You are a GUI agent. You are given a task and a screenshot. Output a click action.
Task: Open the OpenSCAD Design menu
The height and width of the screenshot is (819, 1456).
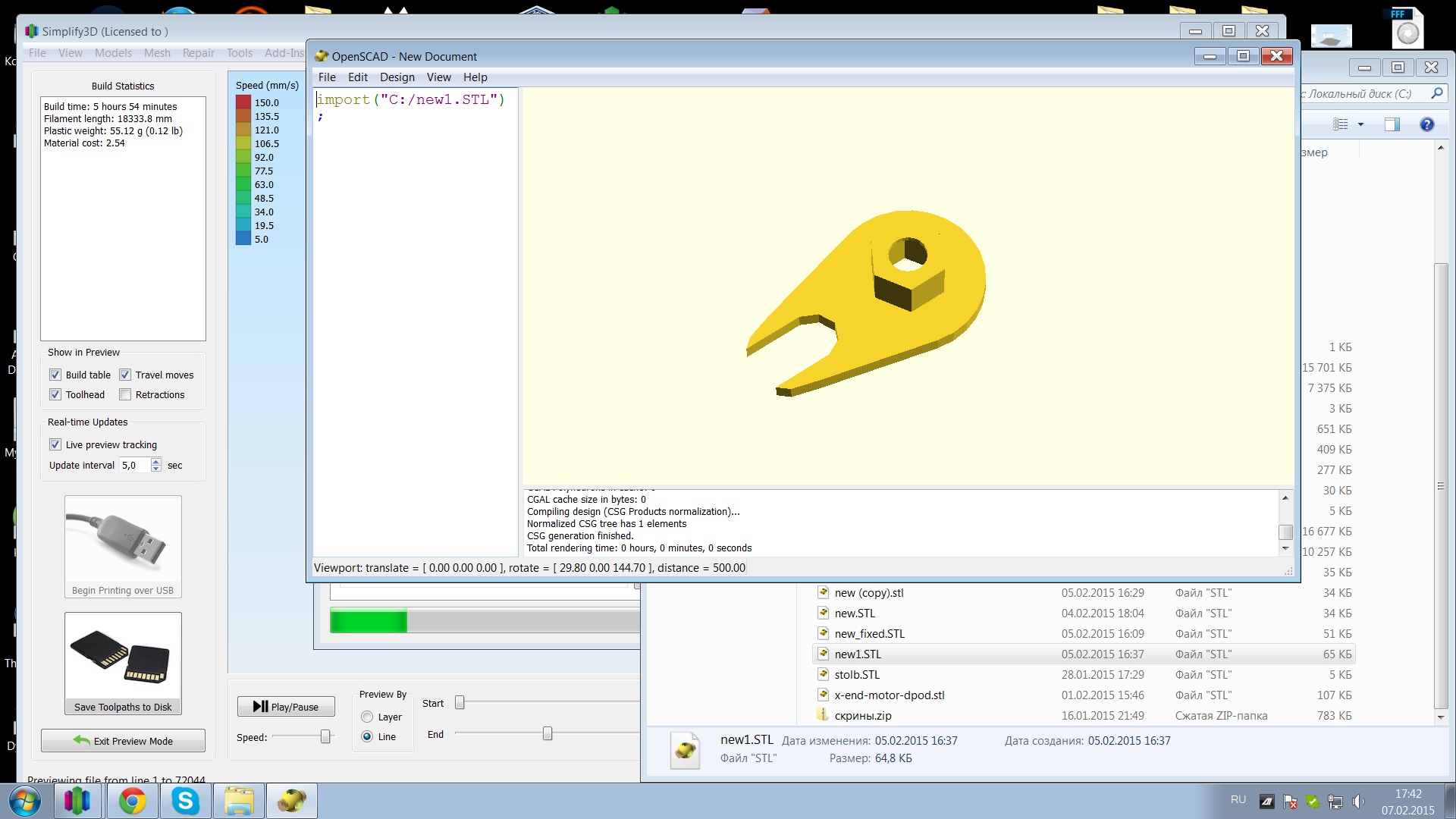(397, 77)
